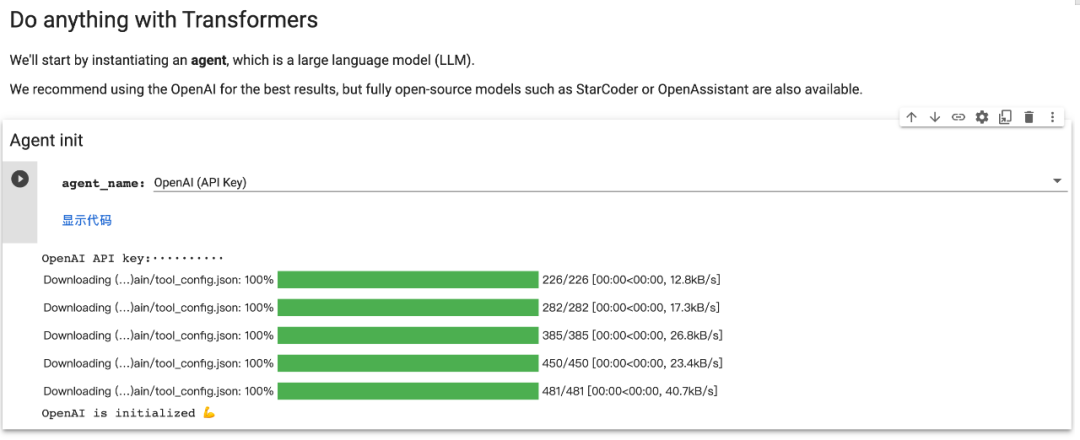Image resolution: width=1080 pixels, height=440 pixels.
Task: Open more cell actions (three dots)
Action: (1052, 117)
